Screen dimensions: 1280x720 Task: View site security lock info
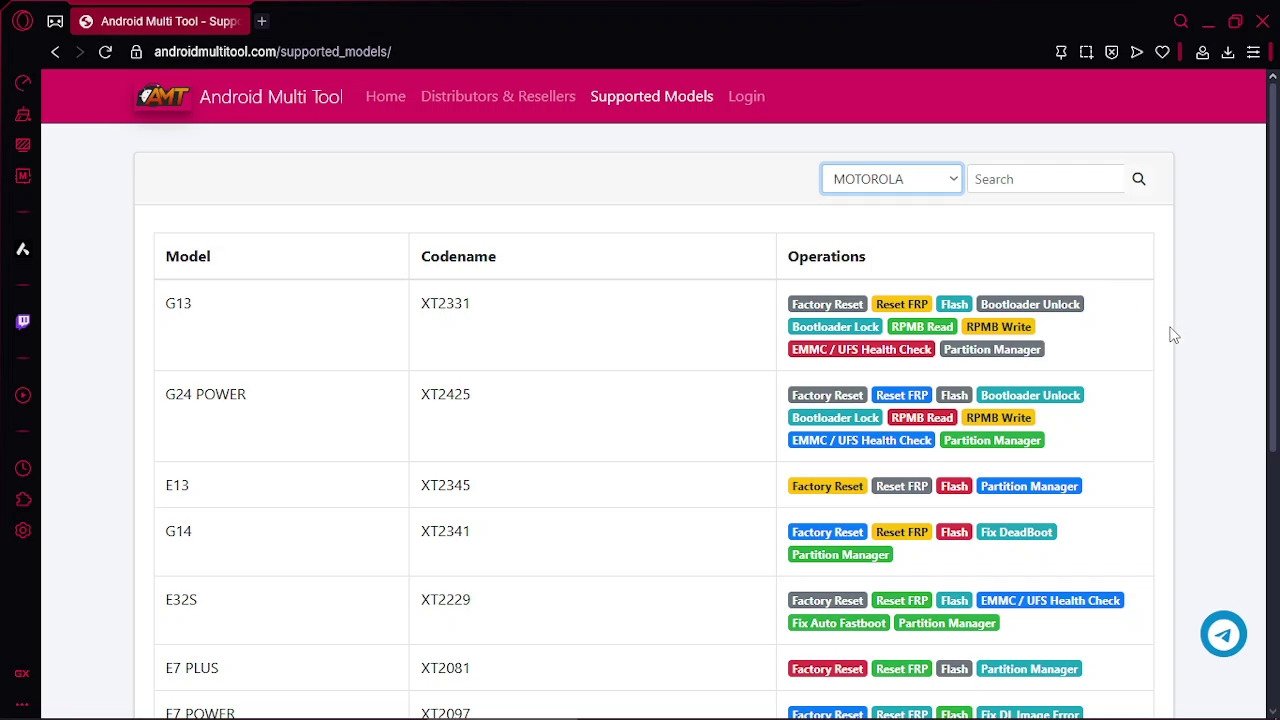click(x=136, y=52)
